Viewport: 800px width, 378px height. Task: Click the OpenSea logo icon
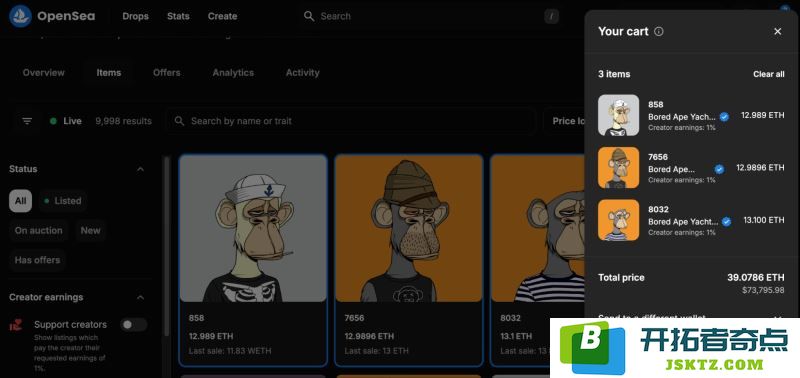point(20,16)
